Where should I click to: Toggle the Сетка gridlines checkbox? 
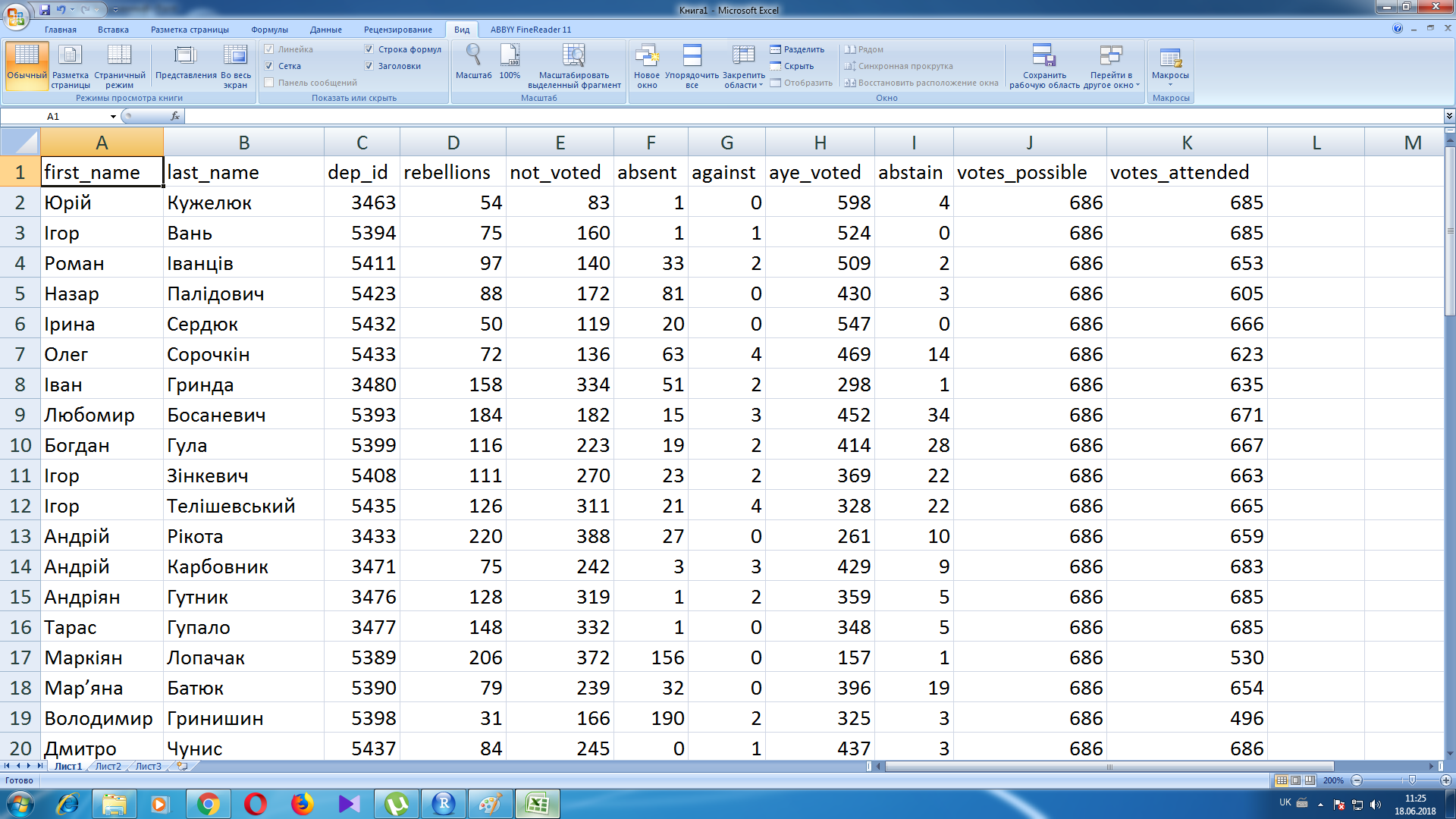click(x=269, y=66)
